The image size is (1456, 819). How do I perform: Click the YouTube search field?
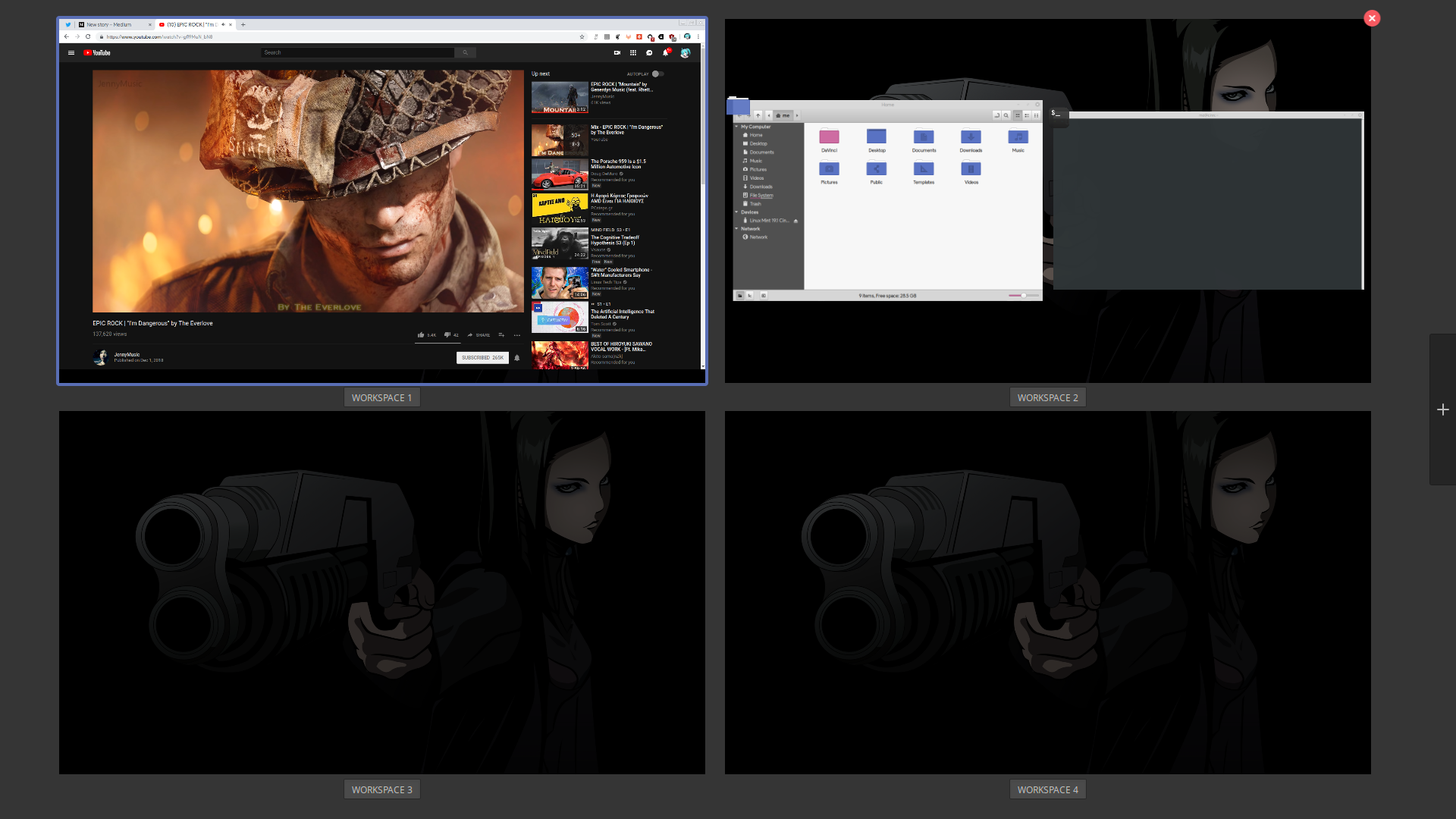[x=357, y=53]
